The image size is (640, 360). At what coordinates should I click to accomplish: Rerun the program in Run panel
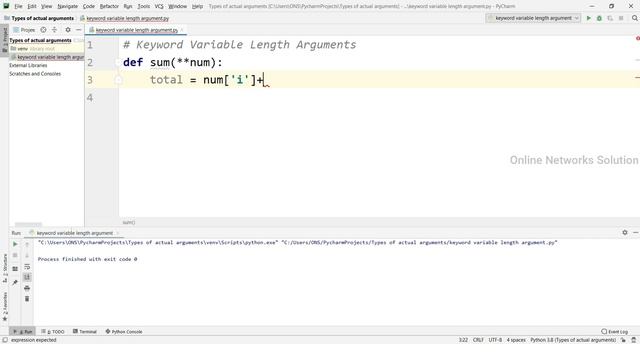point(15,244)
